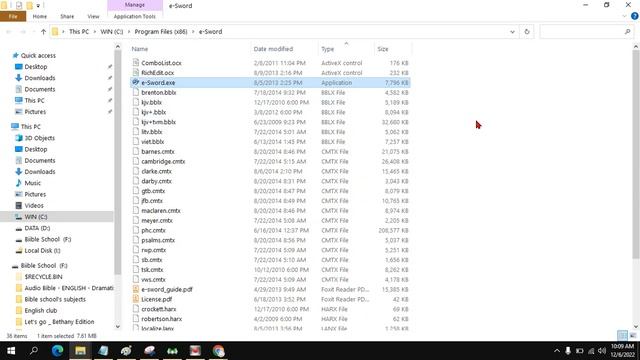
Task: Sort files by Name column
Action: click(140, 49)
